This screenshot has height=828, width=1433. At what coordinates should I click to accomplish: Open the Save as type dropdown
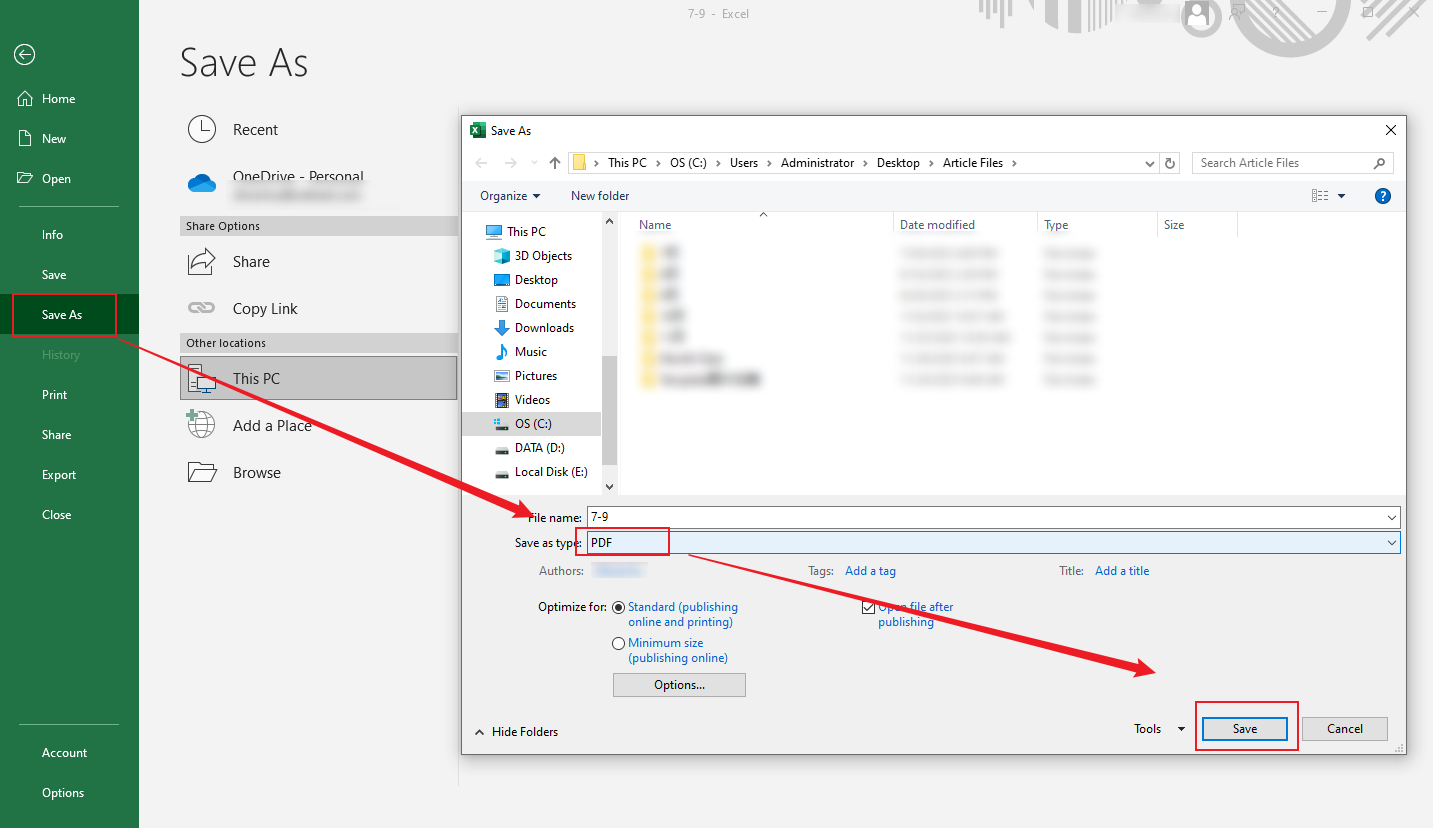click(1391, 542)
